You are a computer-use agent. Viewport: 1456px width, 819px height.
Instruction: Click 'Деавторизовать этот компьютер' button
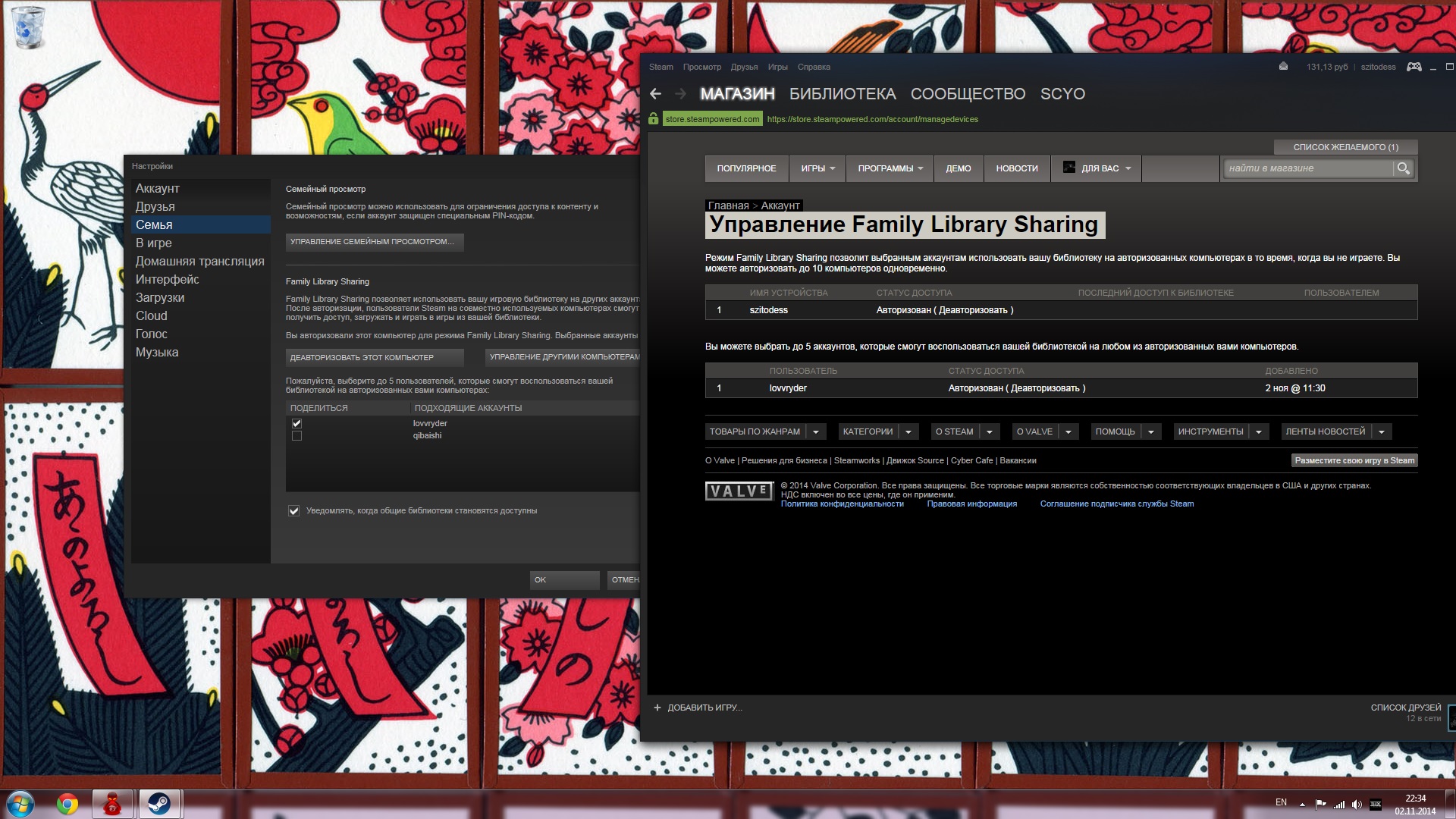[x=375, y=357]
